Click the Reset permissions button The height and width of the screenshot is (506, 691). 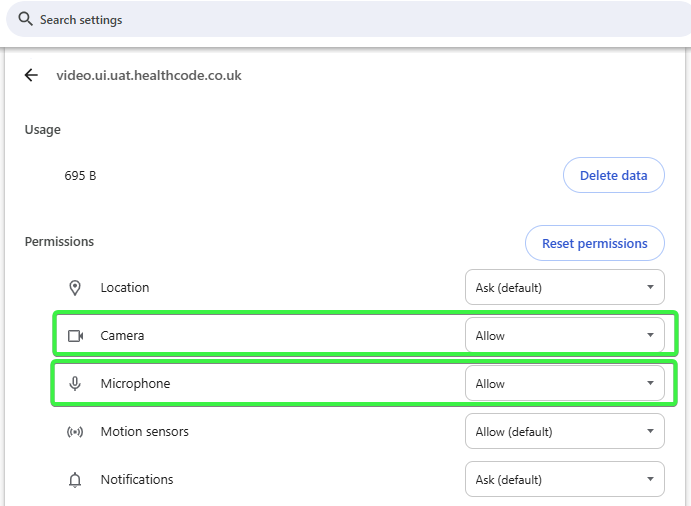pyautogui.click(x=594, y=243)
